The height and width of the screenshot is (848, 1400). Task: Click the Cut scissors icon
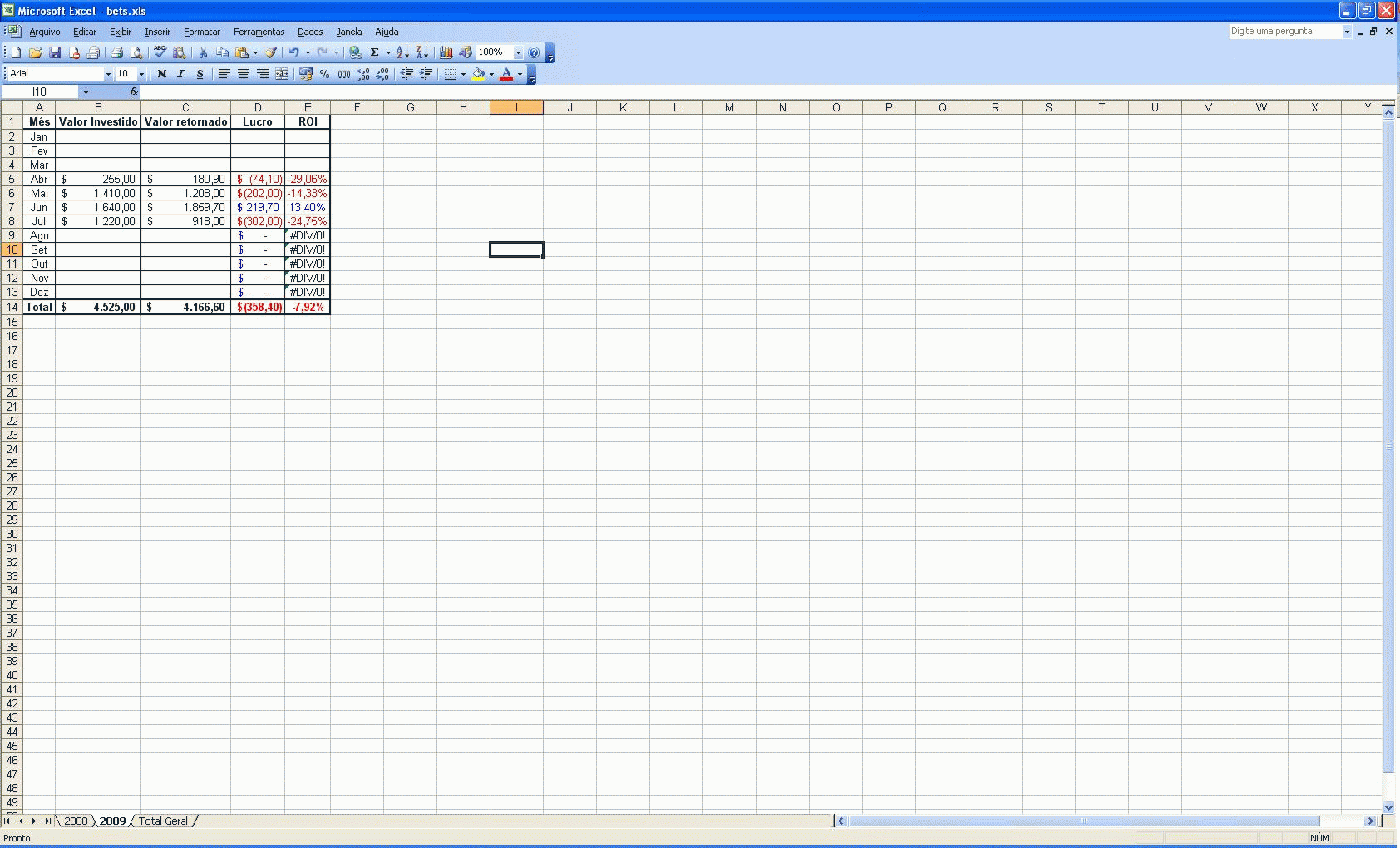click(x=203, y=52)
